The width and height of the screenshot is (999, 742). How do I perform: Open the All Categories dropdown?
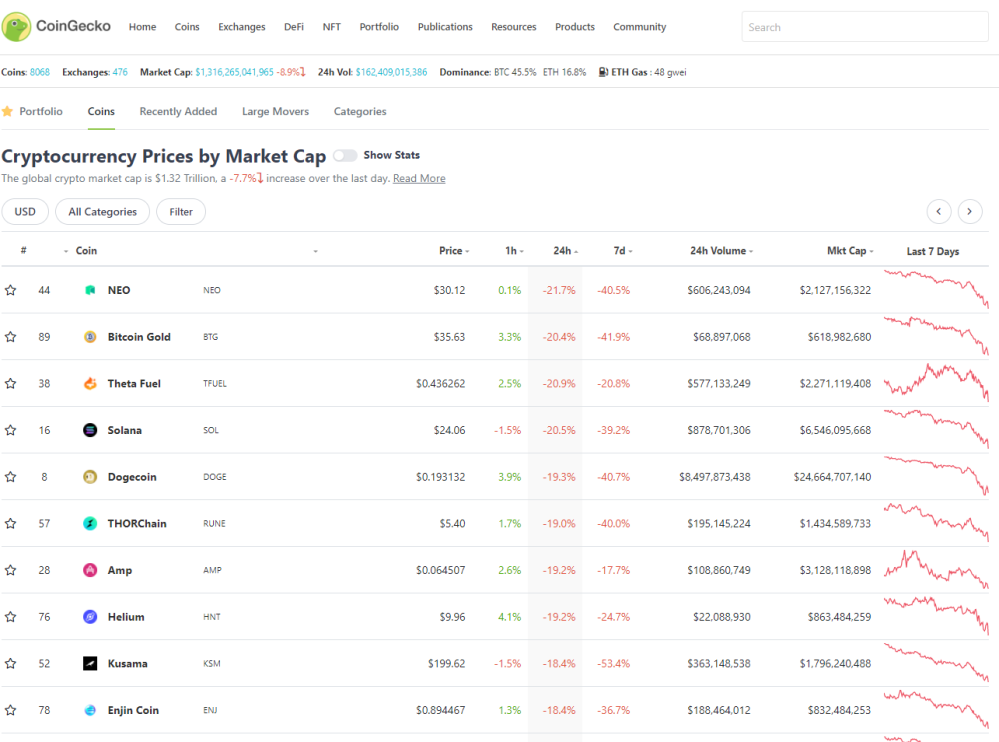103,211
